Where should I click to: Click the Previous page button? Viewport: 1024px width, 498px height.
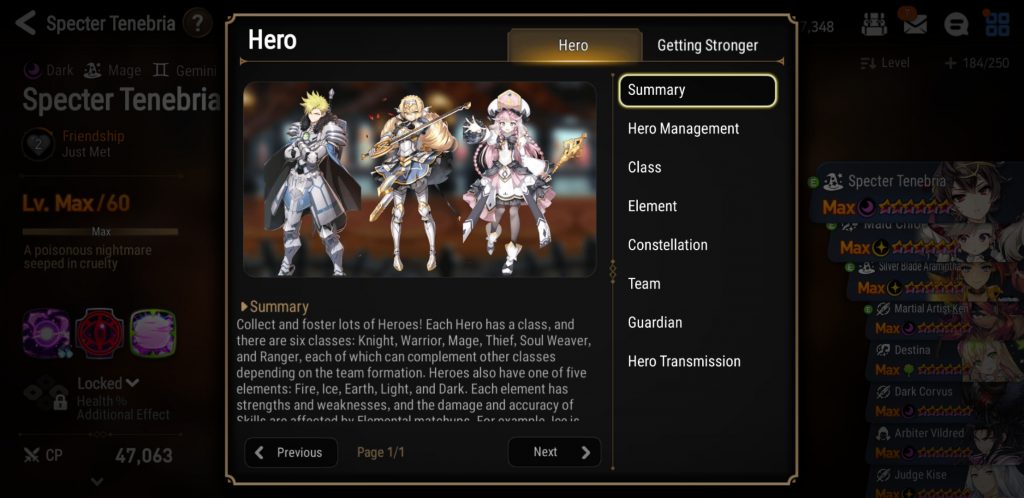point(291,452)
